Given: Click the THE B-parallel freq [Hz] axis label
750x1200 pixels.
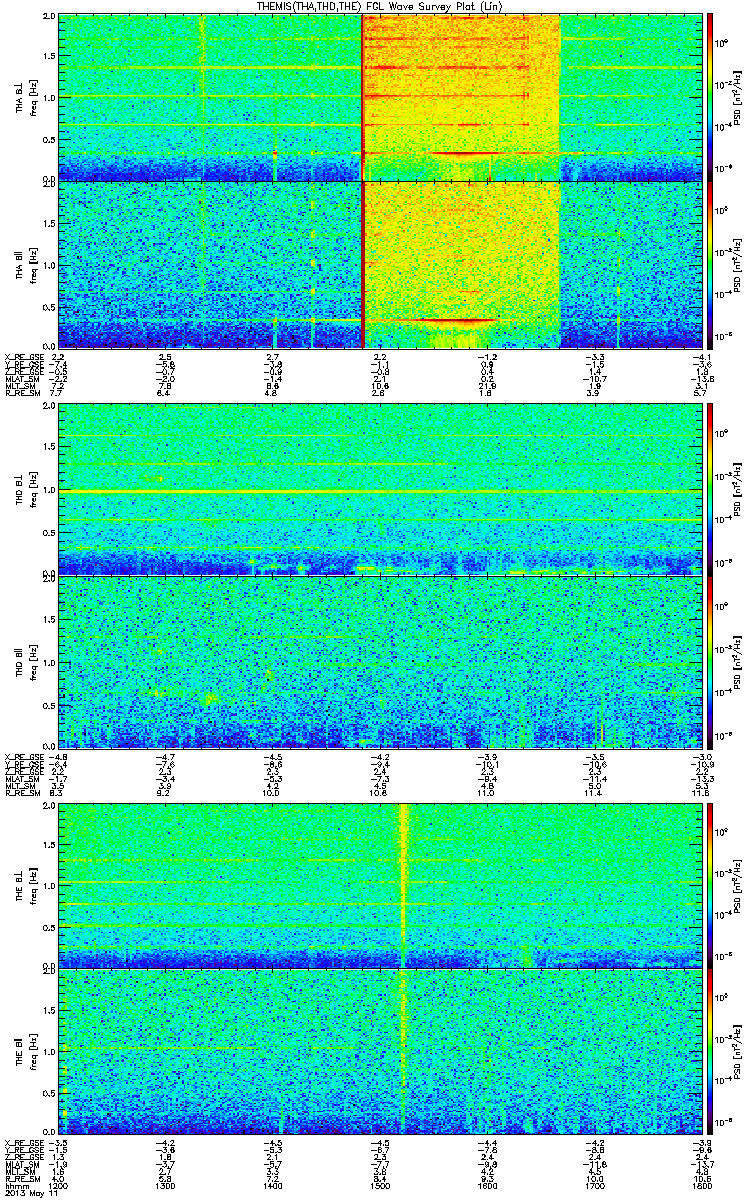Looking at the screenshot, I should 32,1052.
